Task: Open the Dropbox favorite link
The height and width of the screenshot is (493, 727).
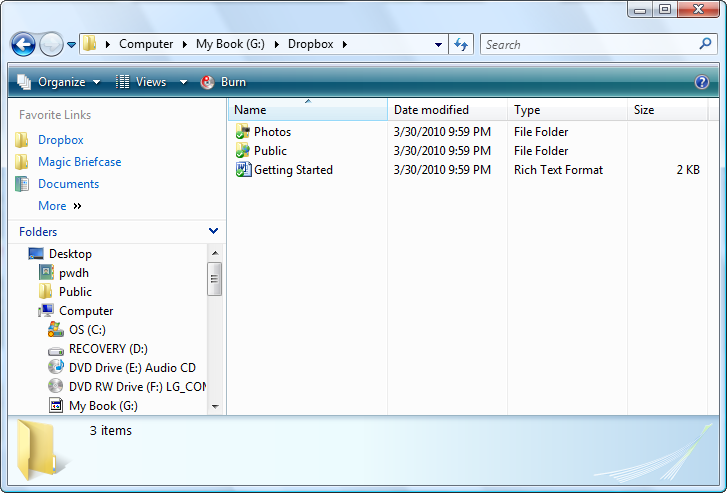Action: 61,140
